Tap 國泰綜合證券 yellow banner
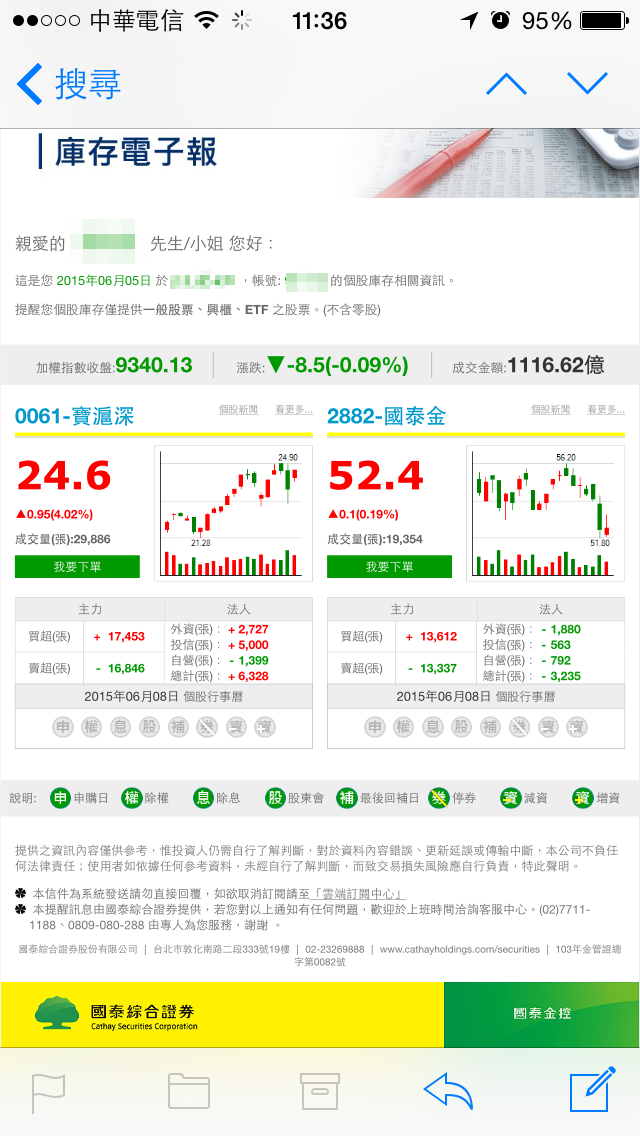Screen dimensions: 640x1136 pos(222,1014)
